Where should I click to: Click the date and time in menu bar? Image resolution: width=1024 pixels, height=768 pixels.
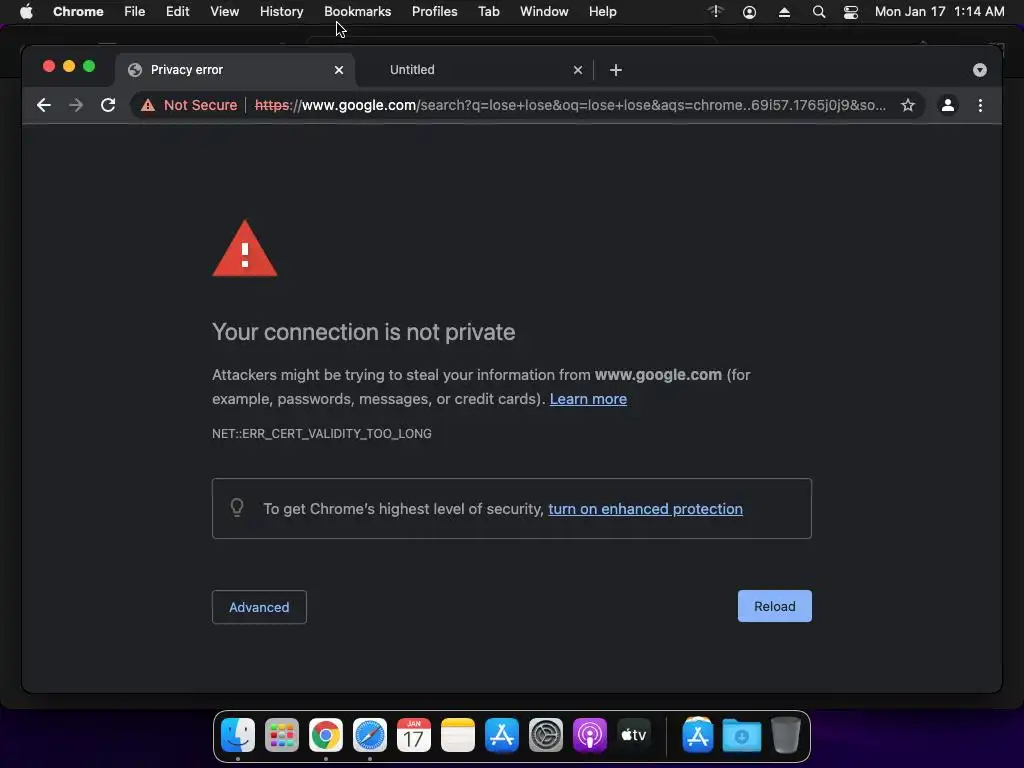940,12
